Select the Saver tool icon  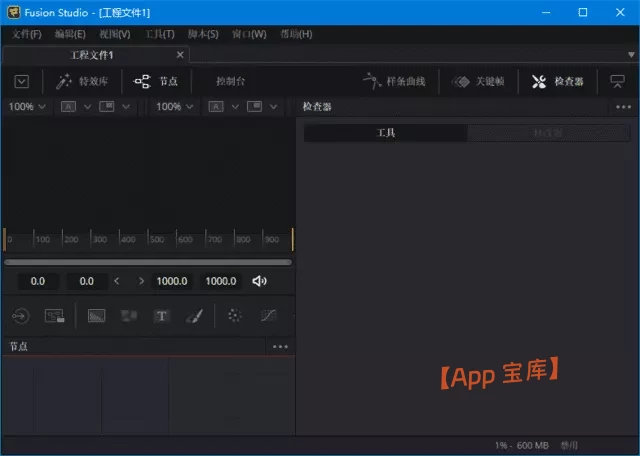[54, 316]
